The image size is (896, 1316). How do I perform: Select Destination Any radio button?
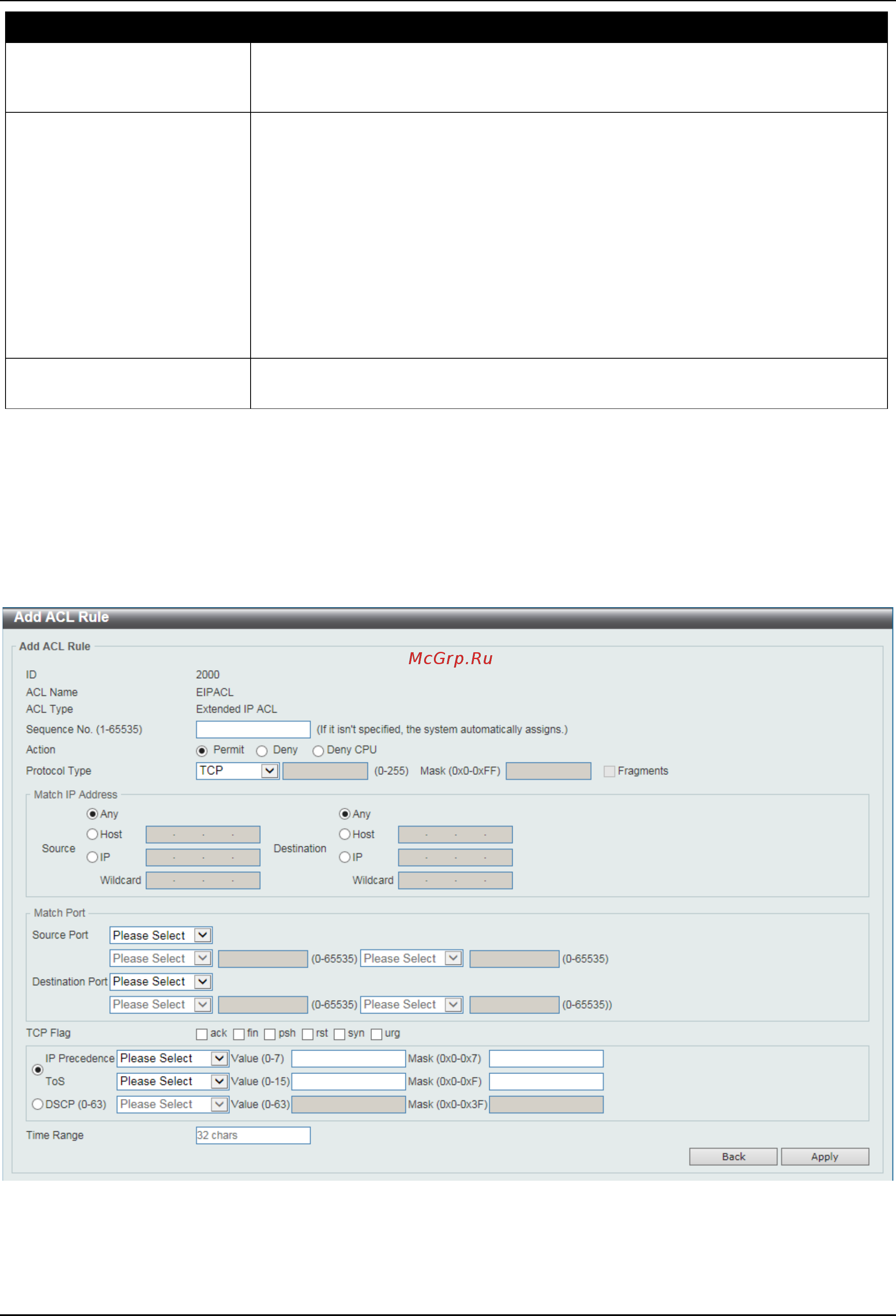[x=344, y=814]
